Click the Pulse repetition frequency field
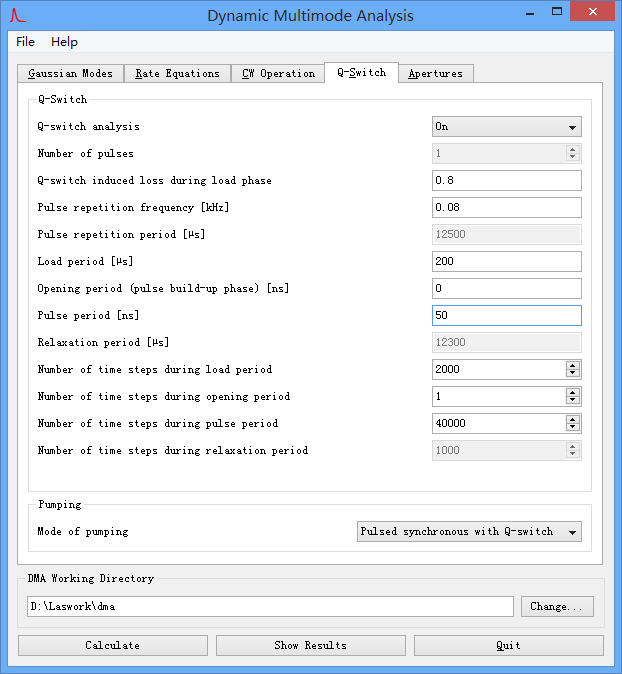 pyautogui.click(x=506, y=208)
